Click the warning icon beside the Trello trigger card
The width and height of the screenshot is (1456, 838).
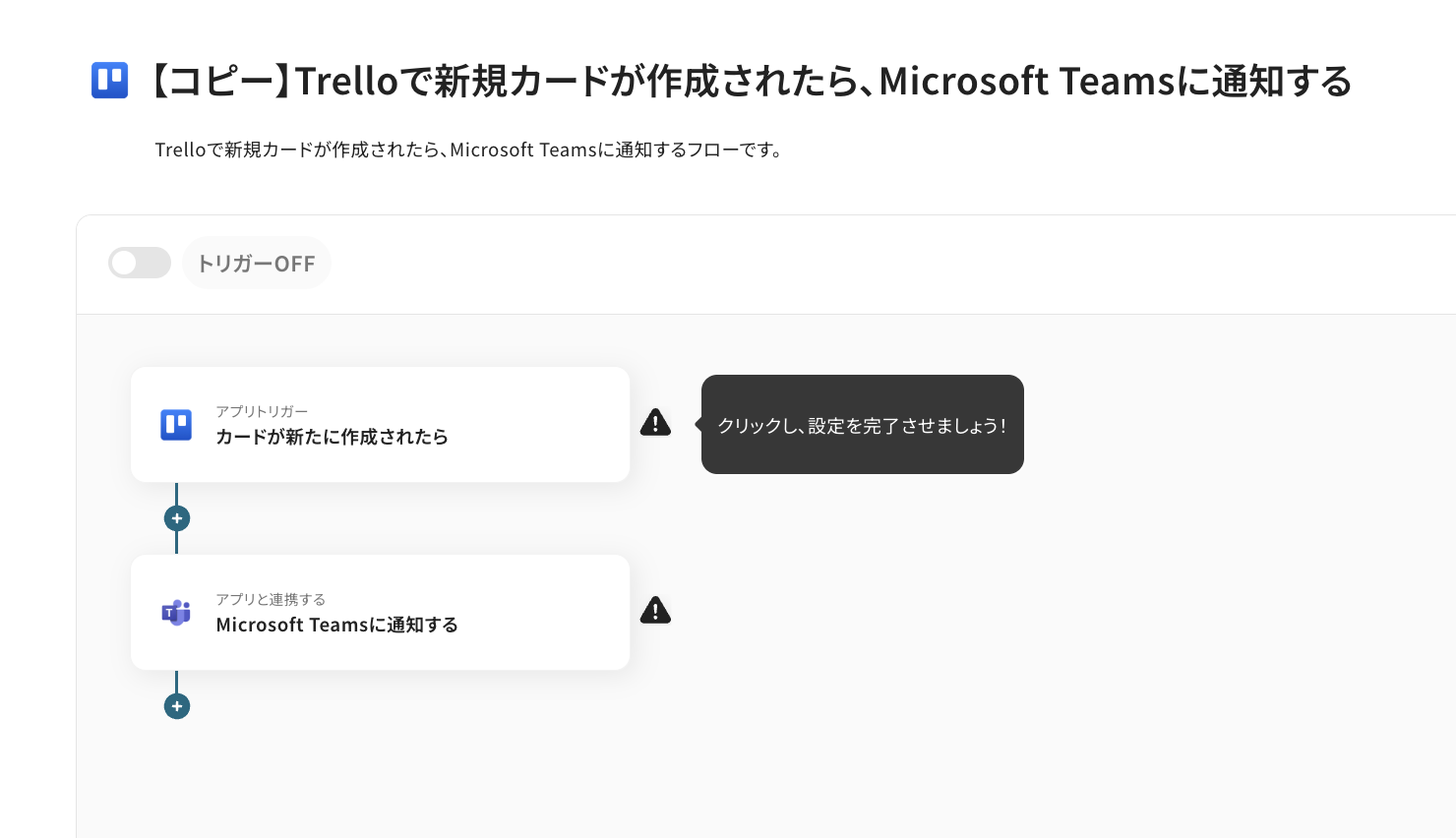[655, 423]
